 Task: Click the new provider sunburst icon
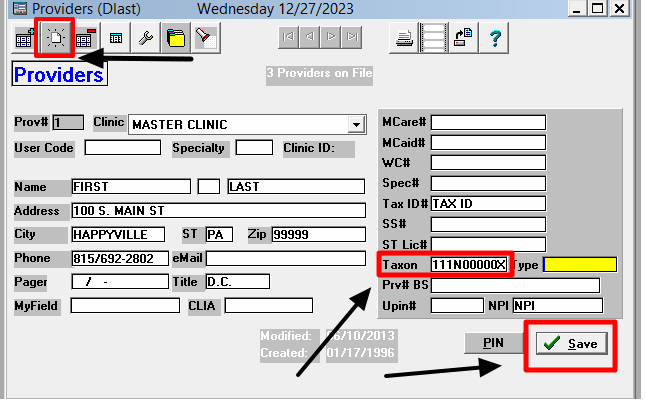tap(54, 40)
